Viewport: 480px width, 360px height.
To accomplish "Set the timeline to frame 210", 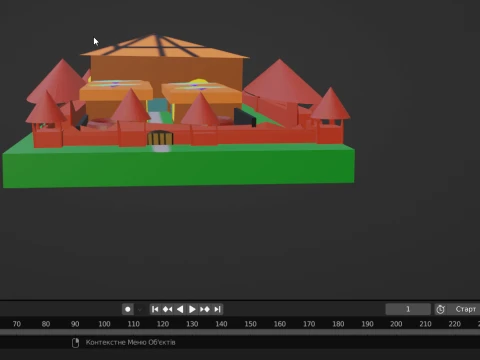I will click(425, 324).
